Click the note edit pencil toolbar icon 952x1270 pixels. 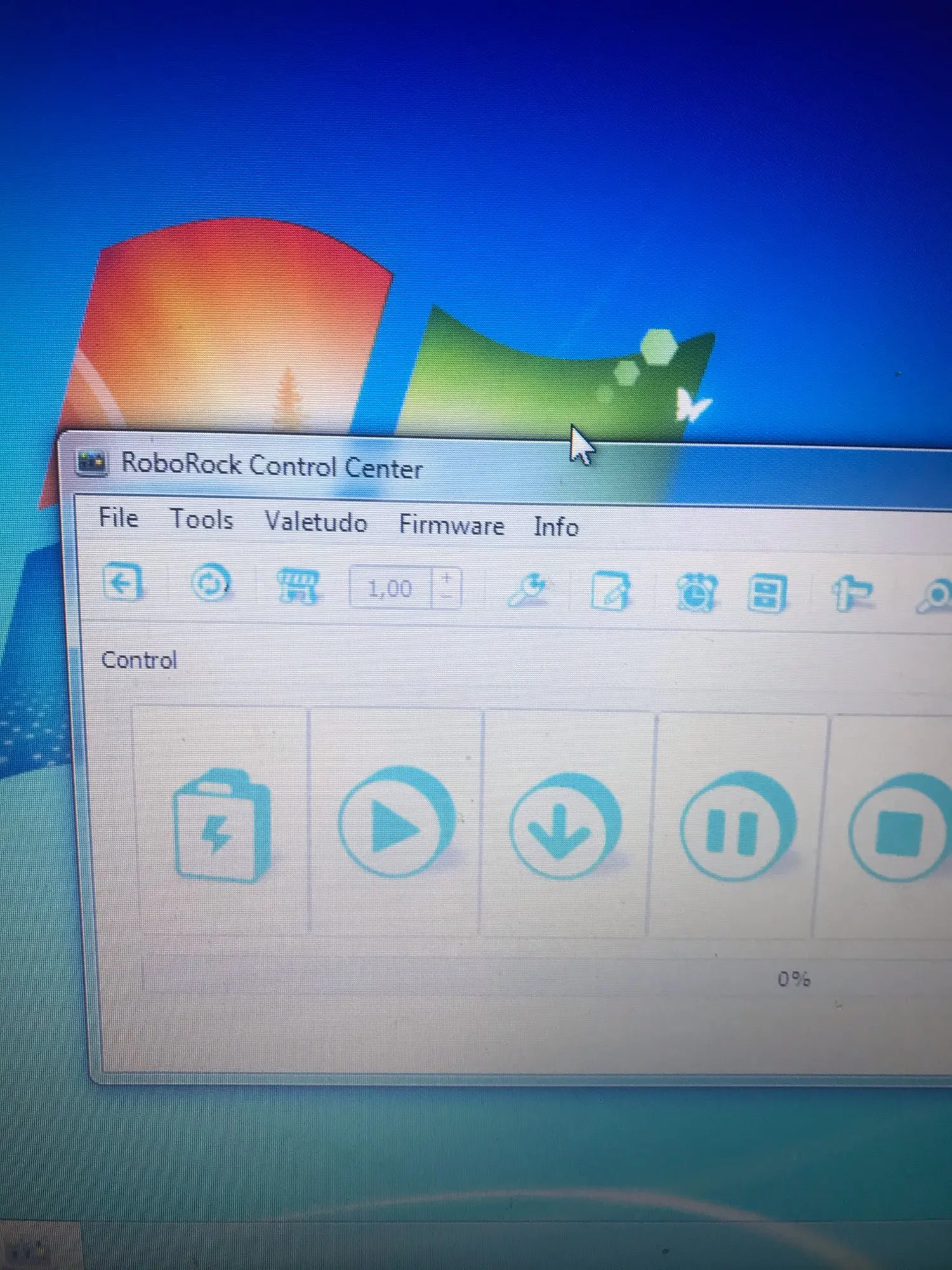(x=610, y=592)
